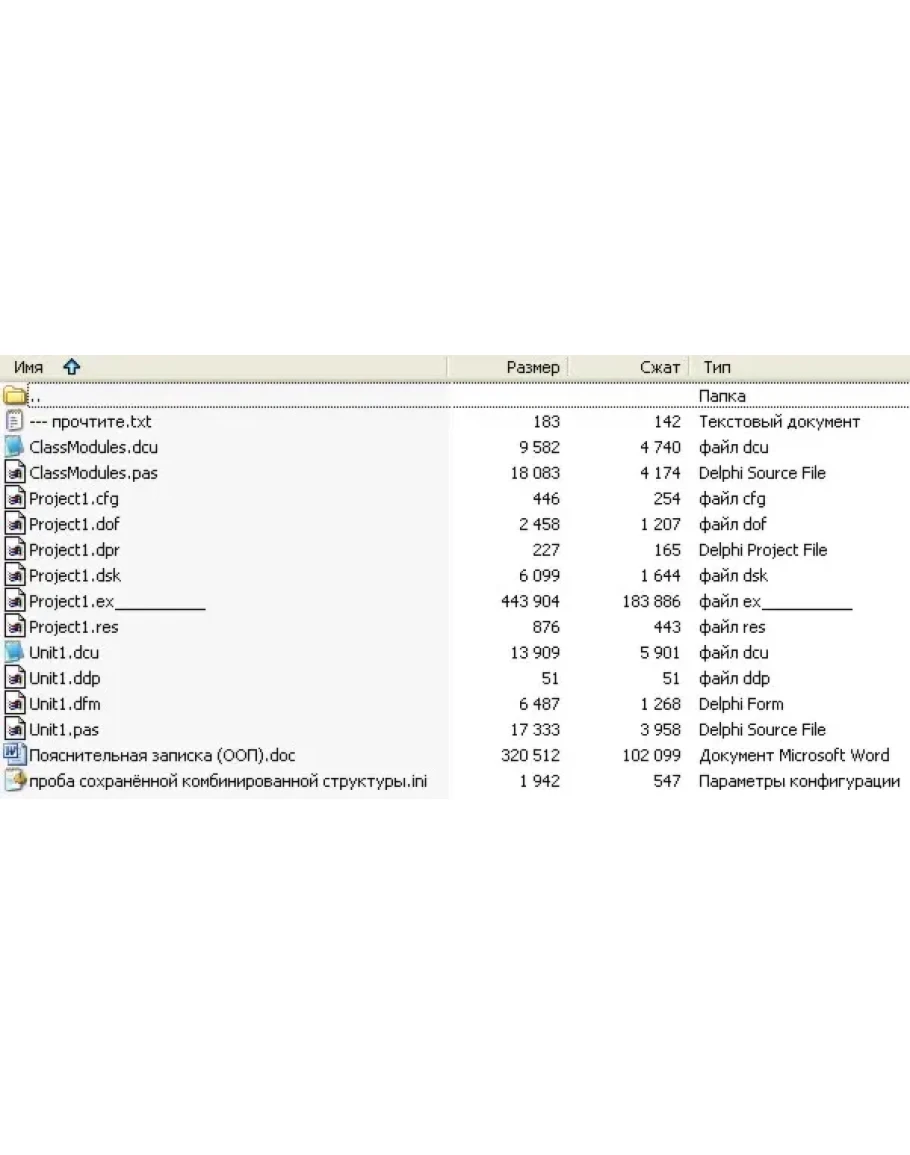Viewport: 910px width, 1155px height.
Task: Click the Unit1.dfm file icon
Action: coord(14,704)
